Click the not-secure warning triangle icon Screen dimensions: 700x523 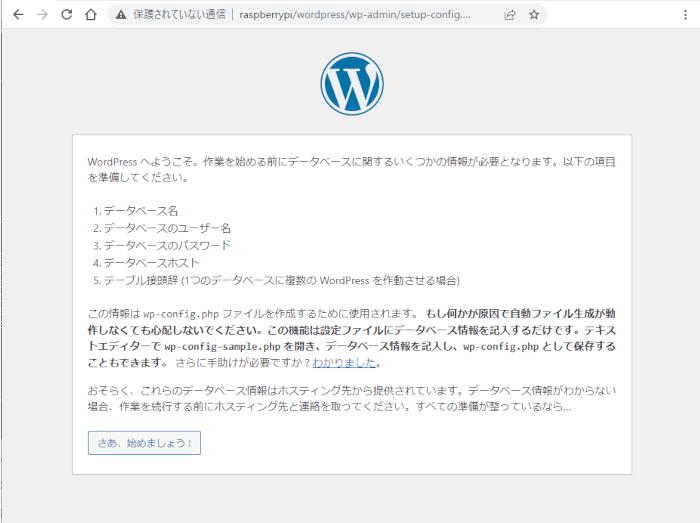tap(121, 15)
